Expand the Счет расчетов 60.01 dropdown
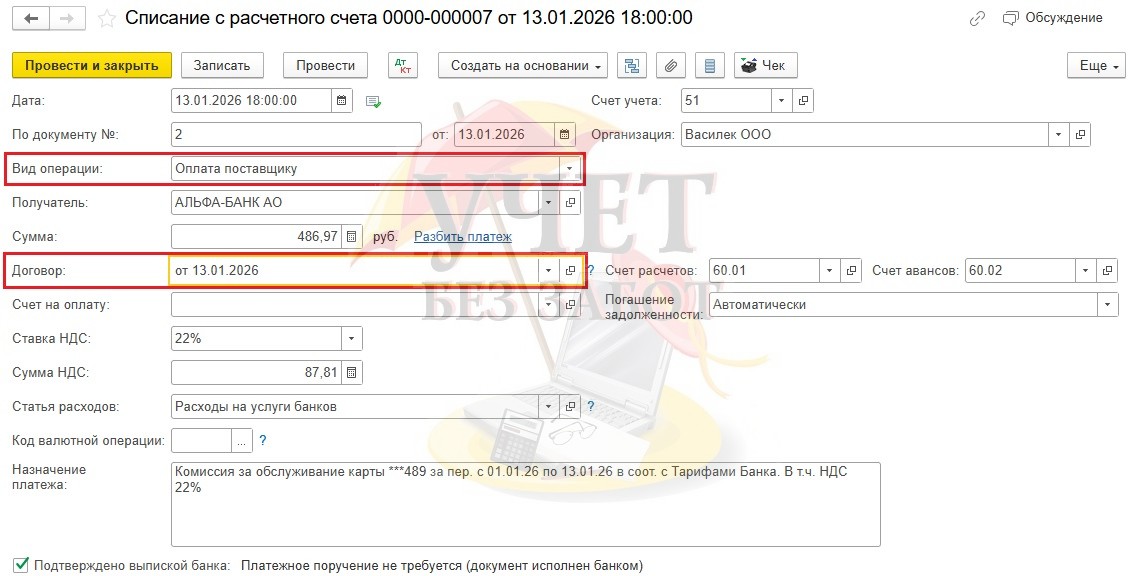The height and width of the screenshot is (576, 1130). (829, 271)
